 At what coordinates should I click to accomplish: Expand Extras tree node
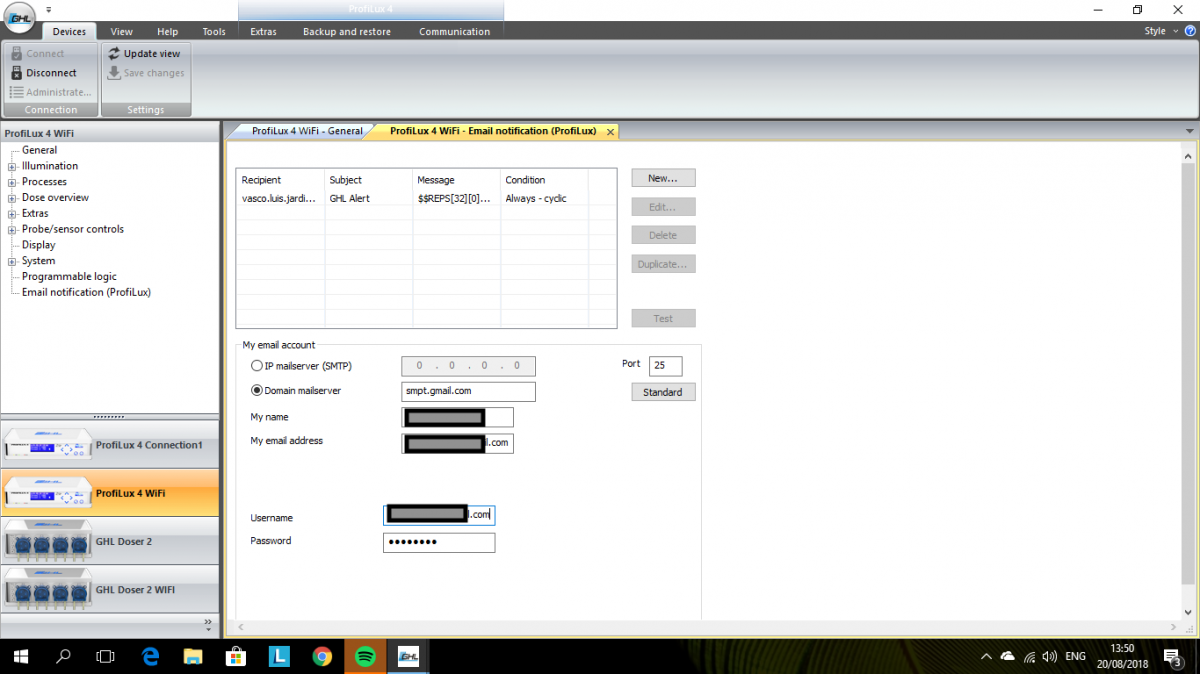(x=12, y=214)
